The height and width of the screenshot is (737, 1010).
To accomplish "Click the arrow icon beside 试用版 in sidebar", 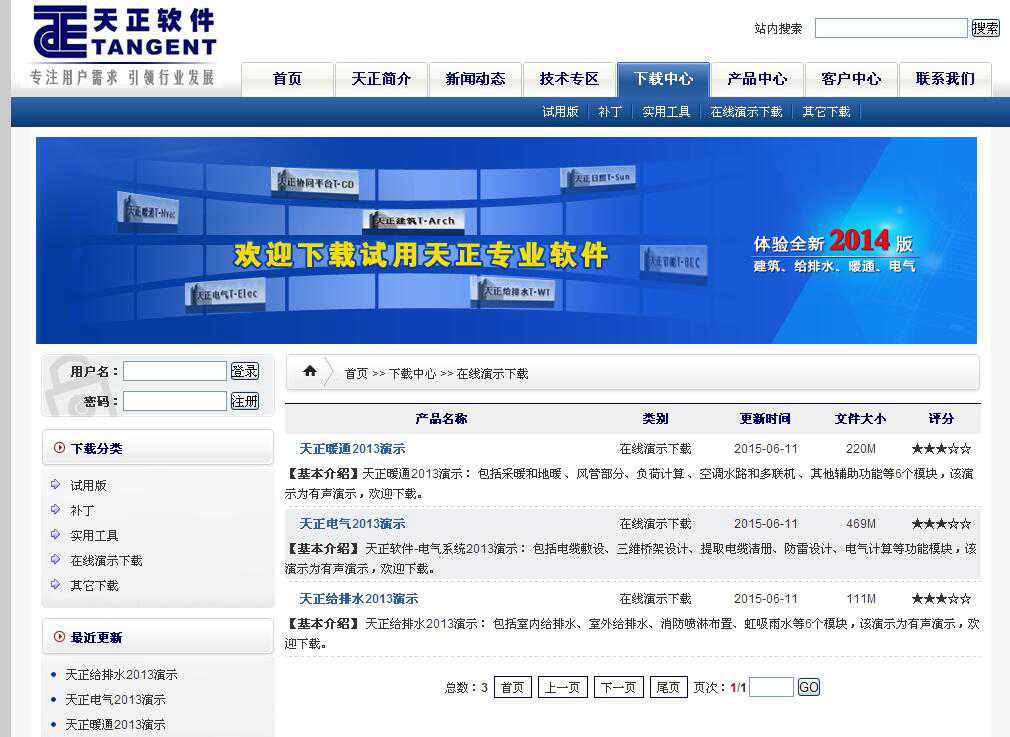I will pos(55,484).
